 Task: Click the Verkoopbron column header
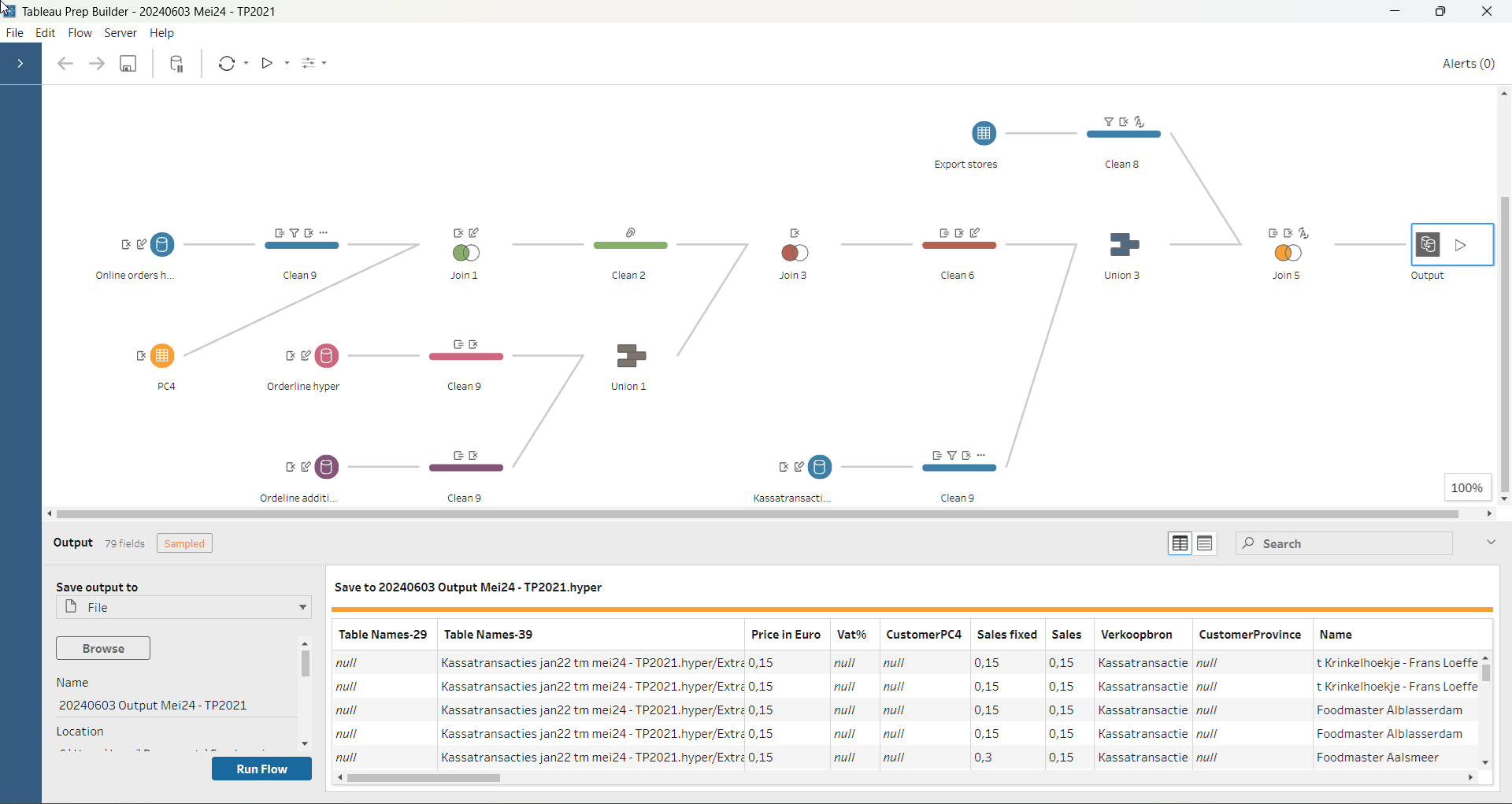coord(1143,635)
